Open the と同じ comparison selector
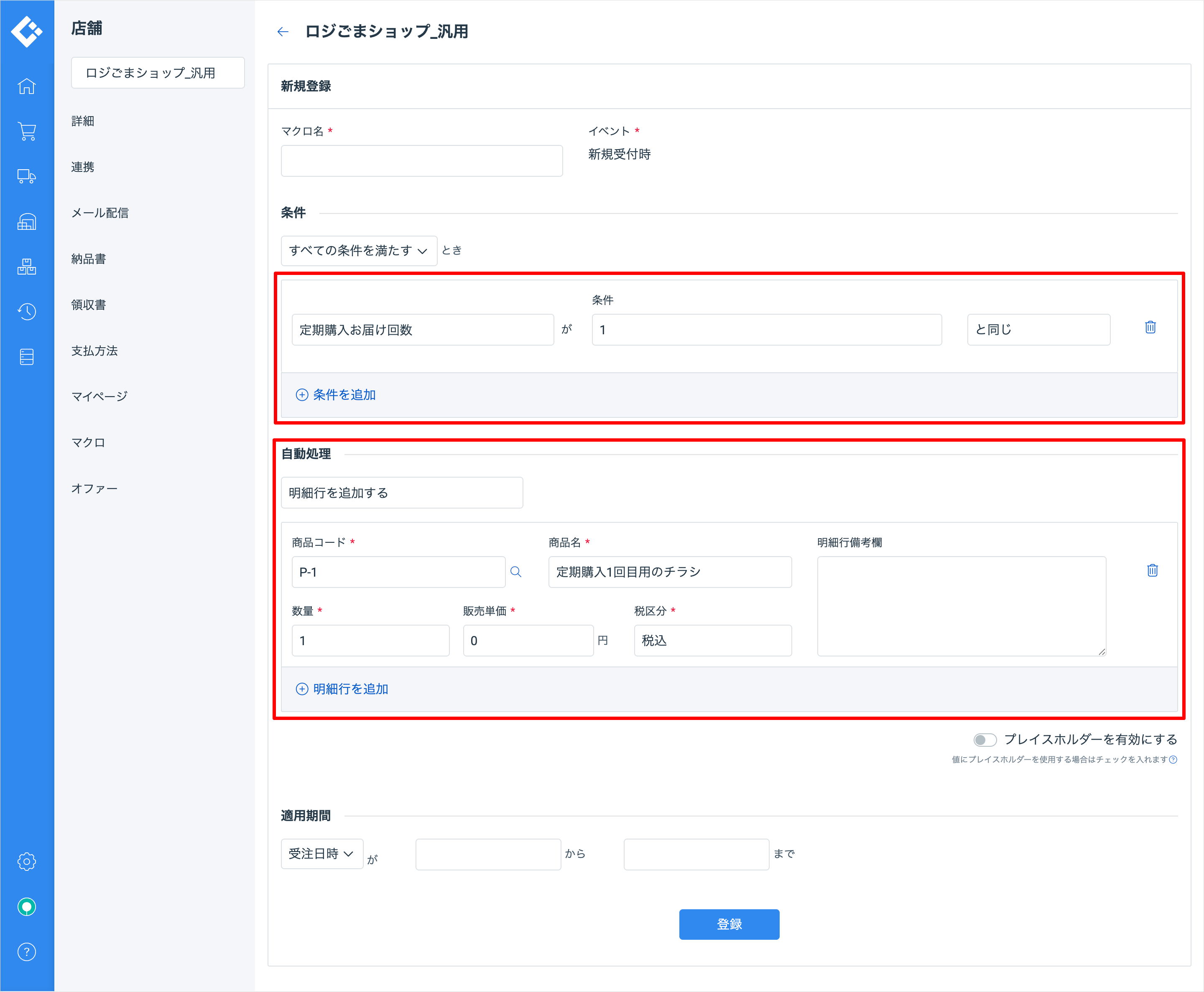Image resolution: width=1204 pixels, height=992 pixels. coord(1038,330)
